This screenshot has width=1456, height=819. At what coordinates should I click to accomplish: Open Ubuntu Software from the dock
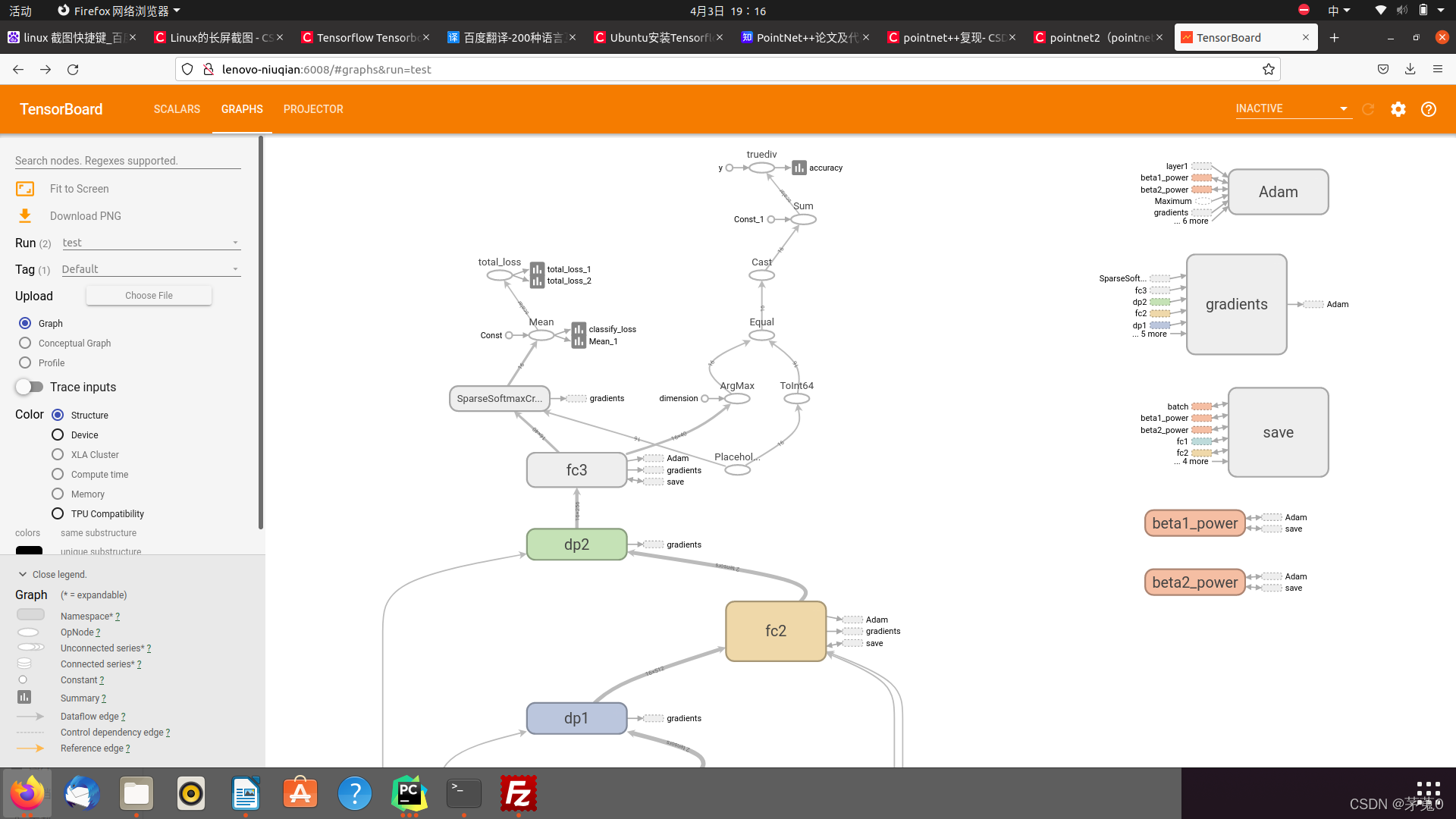pyautogui.click(x=300, y=794)
